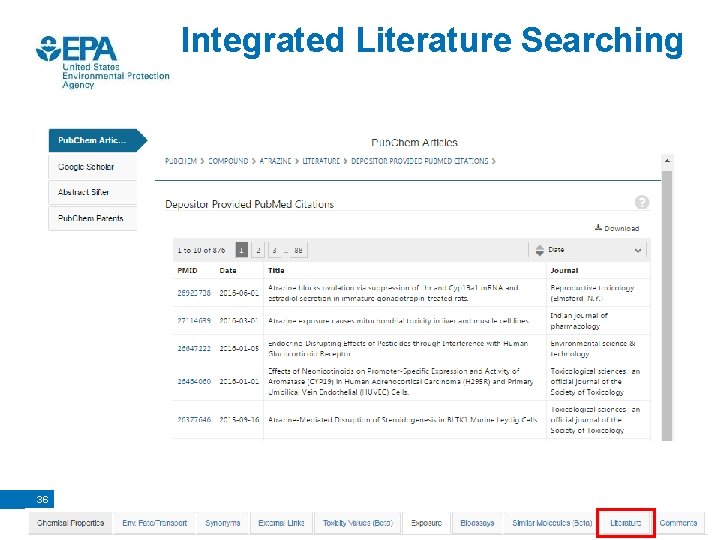Toggle the Date sort direction arrows

(540, 250)
